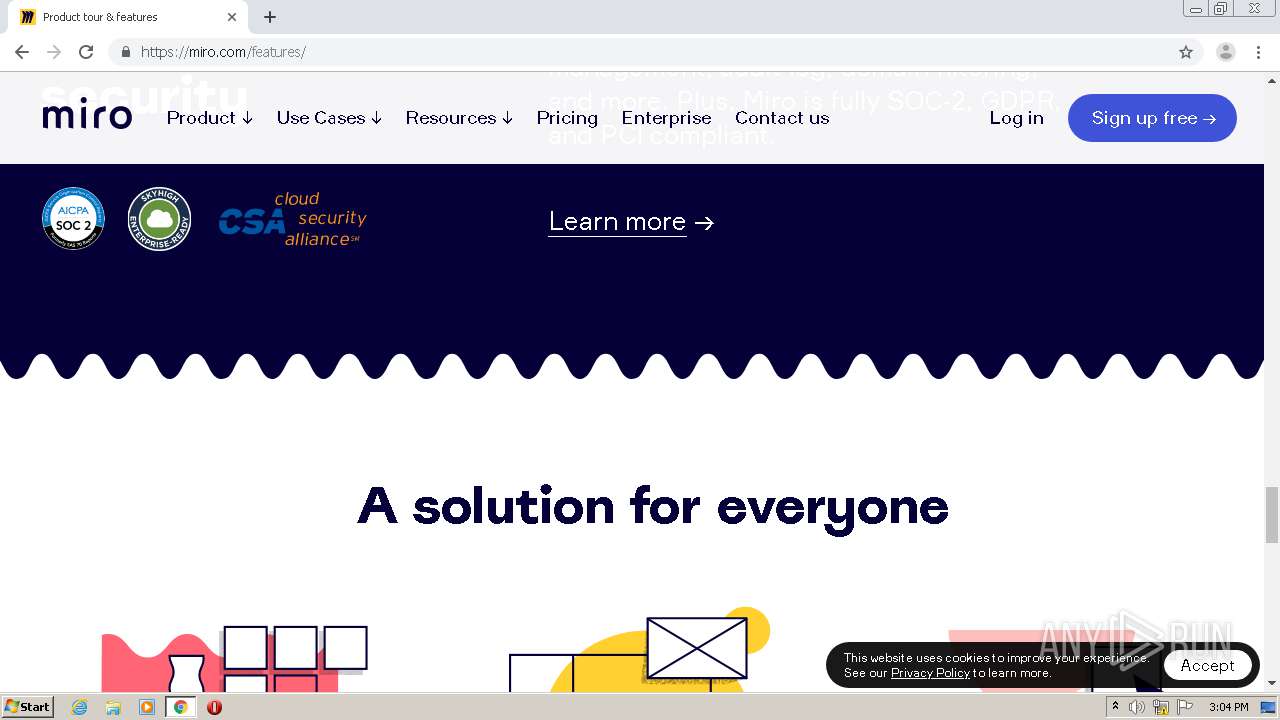The height and width of the screenshot is (720, 1280).
Task: Follow the Learn more link
Action: coord(631,222)
